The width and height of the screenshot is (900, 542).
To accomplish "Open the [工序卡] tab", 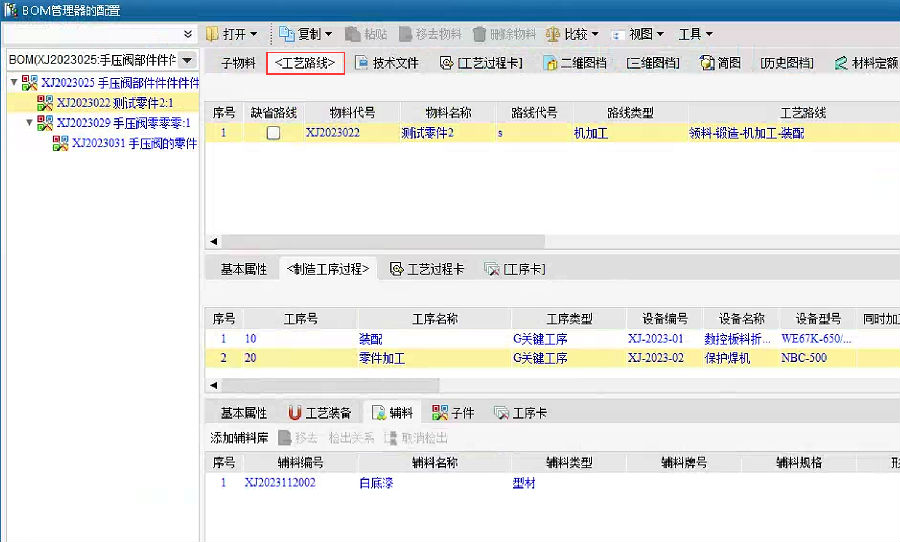I will pos(515,269).
